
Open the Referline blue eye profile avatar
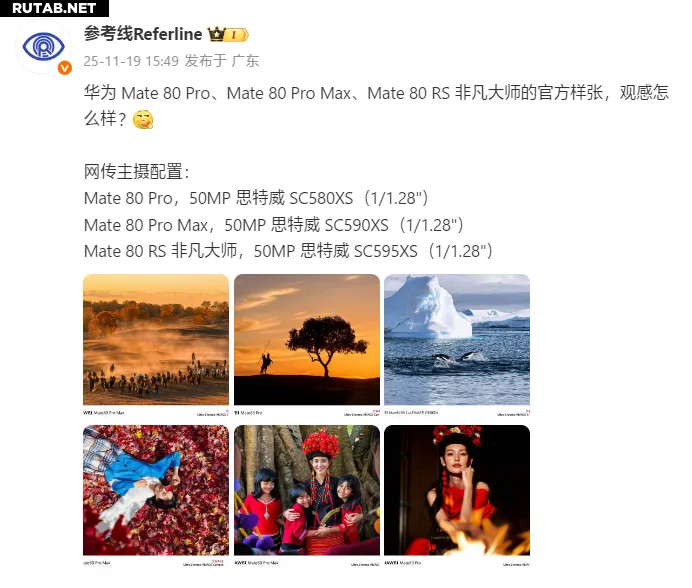coord(43,47)
